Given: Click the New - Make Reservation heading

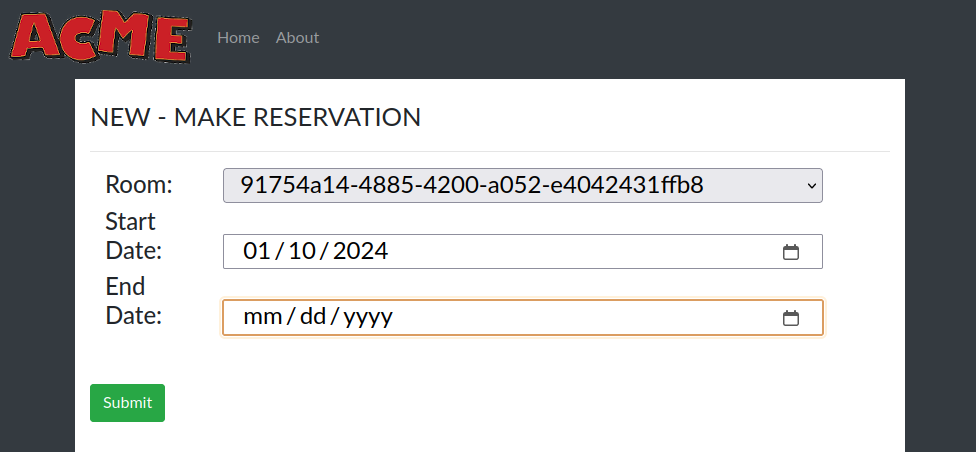Looking at the screenshot, I should tap(255, 117).
